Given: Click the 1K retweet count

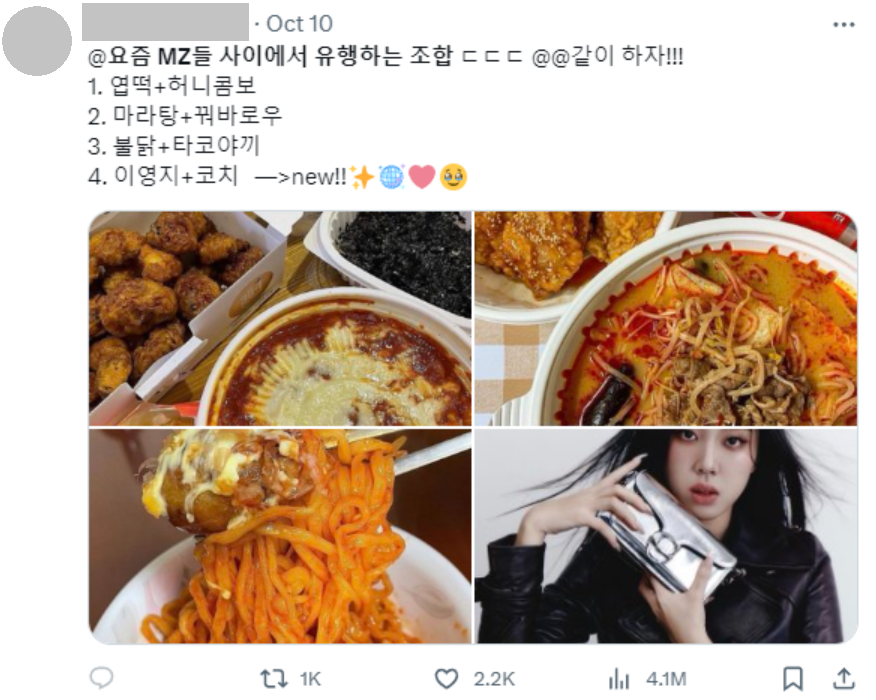Looking at the screenshot, I should pos(310,679).
